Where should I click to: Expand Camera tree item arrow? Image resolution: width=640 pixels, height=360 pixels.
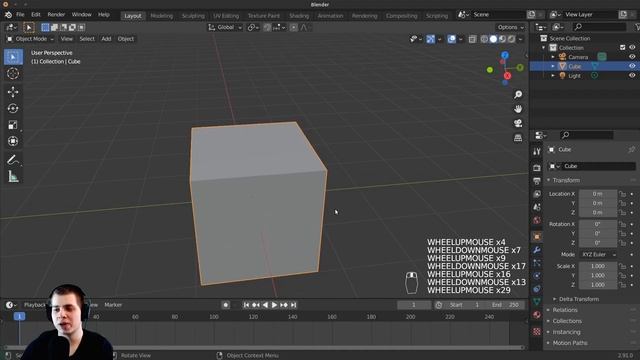(x=553, y=57)
